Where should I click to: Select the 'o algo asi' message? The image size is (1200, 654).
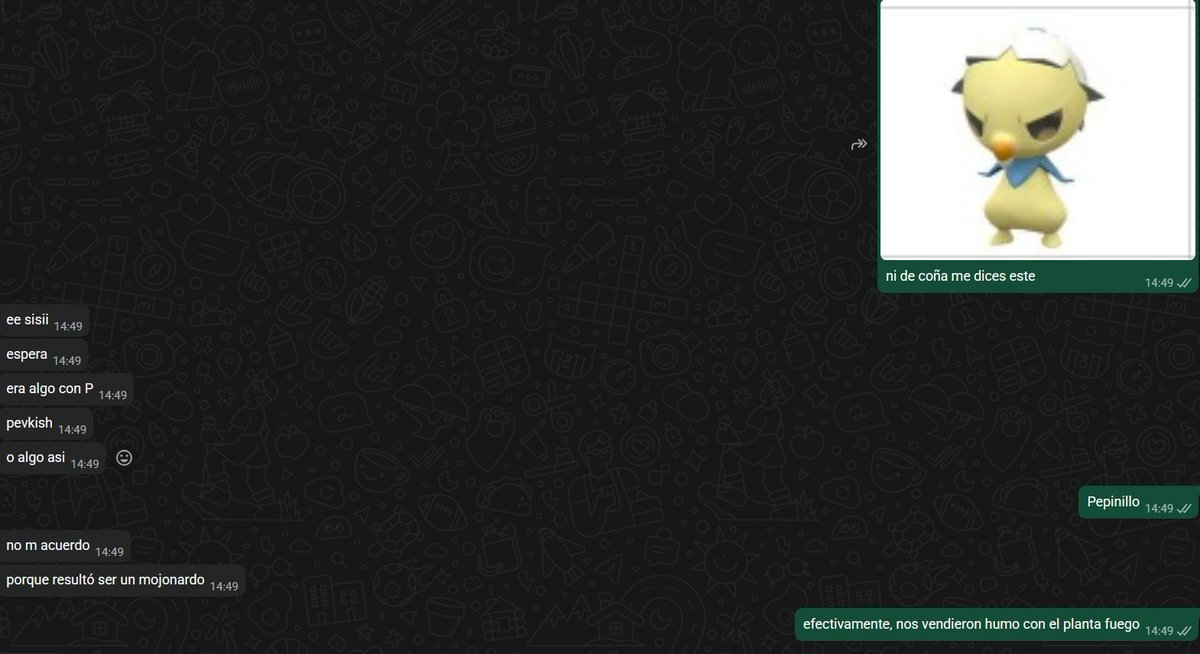[x=53, y=458]
